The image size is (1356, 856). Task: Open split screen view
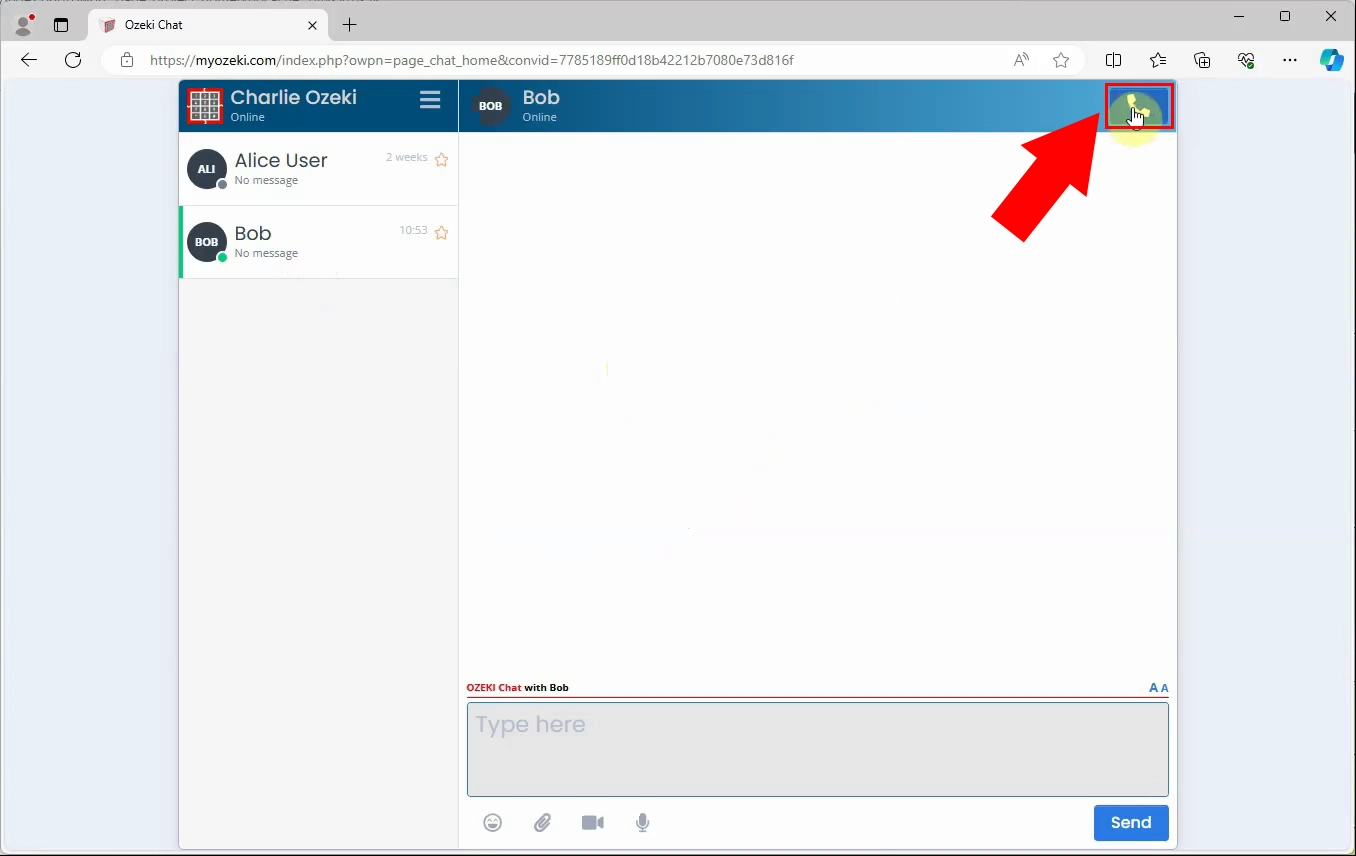point(1113,60)
